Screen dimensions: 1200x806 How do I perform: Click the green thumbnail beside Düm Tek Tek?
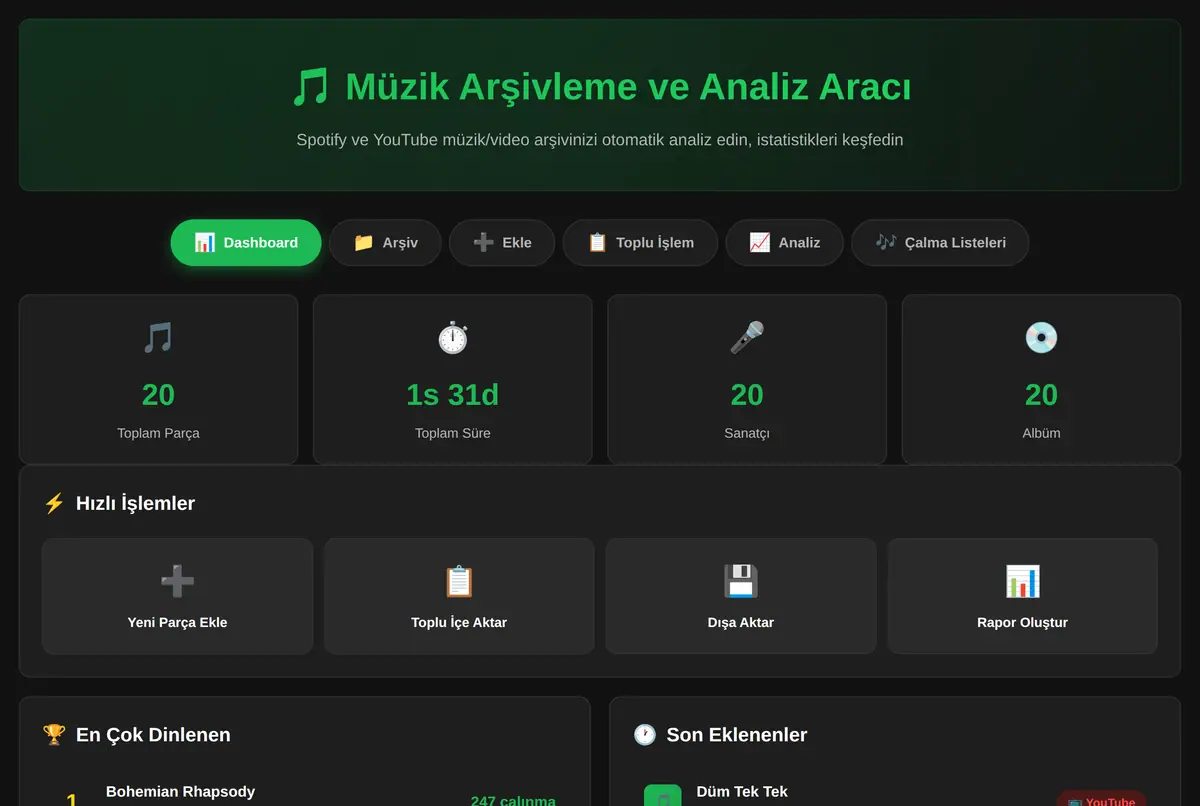click(x=663, y=796)
